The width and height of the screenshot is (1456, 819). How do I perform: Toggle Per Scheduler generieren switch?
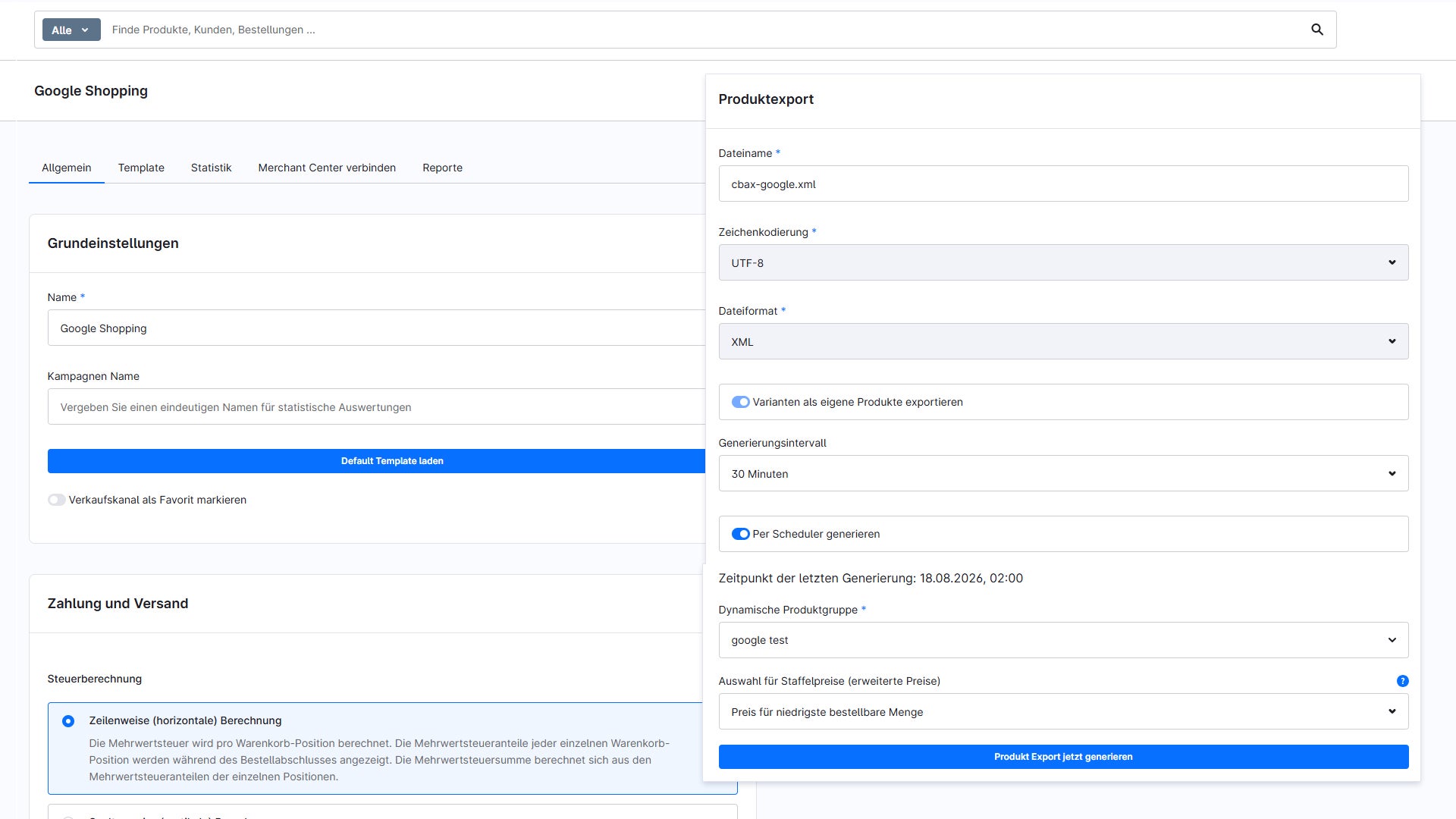click(740, 534)
